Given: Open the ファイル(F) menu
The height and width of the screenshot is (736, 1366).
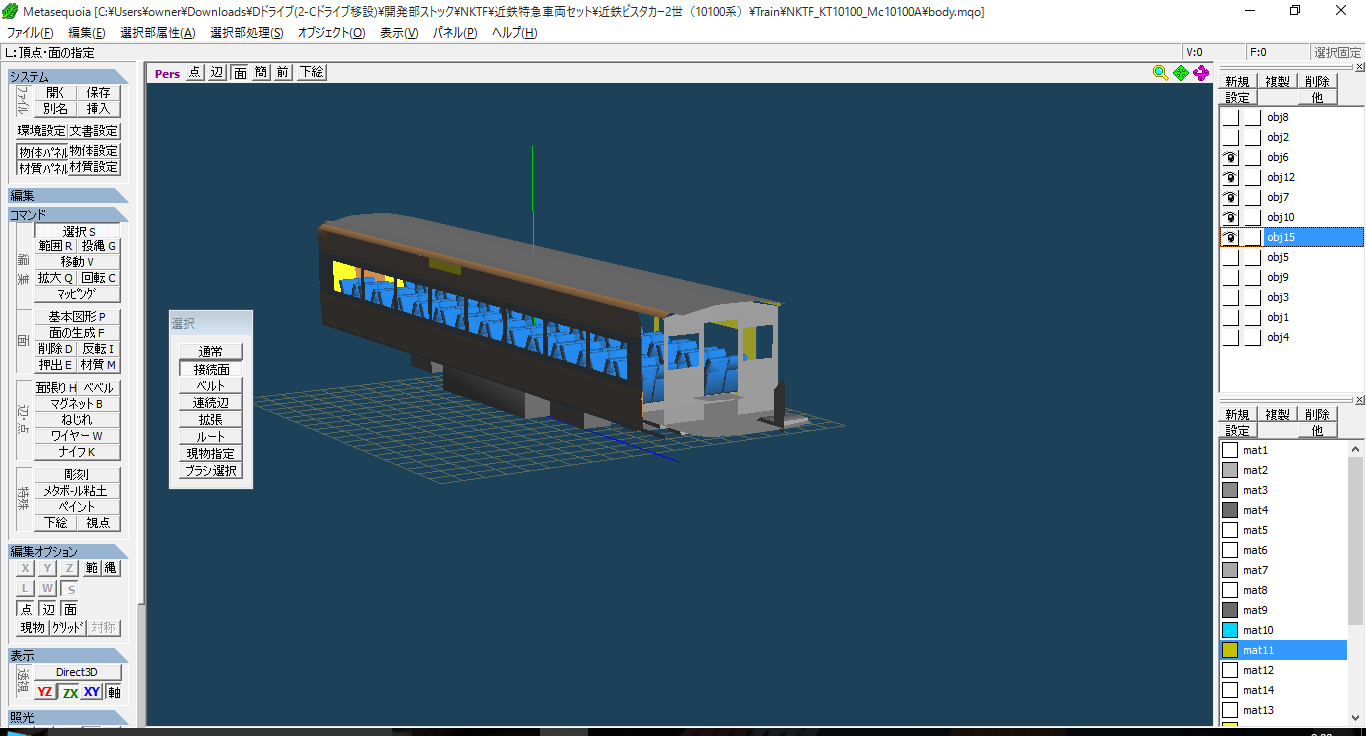Looking at the screenshot, I should pyautogui.click(x=30, y=33).
